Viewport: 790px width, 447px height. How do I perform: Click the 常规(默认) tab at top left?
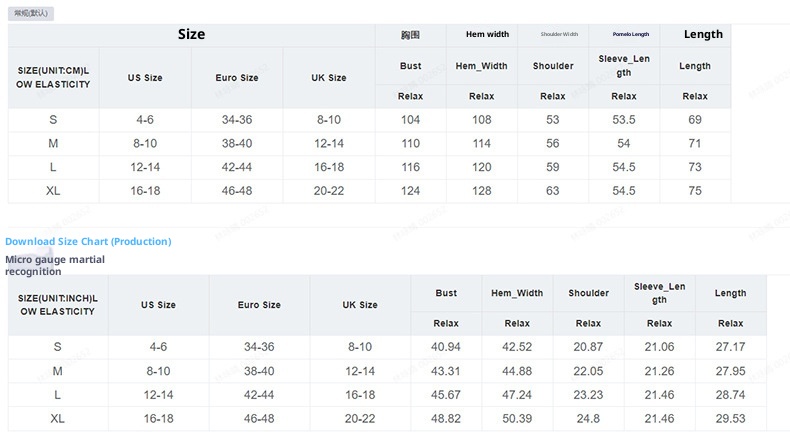click(27, 12)
